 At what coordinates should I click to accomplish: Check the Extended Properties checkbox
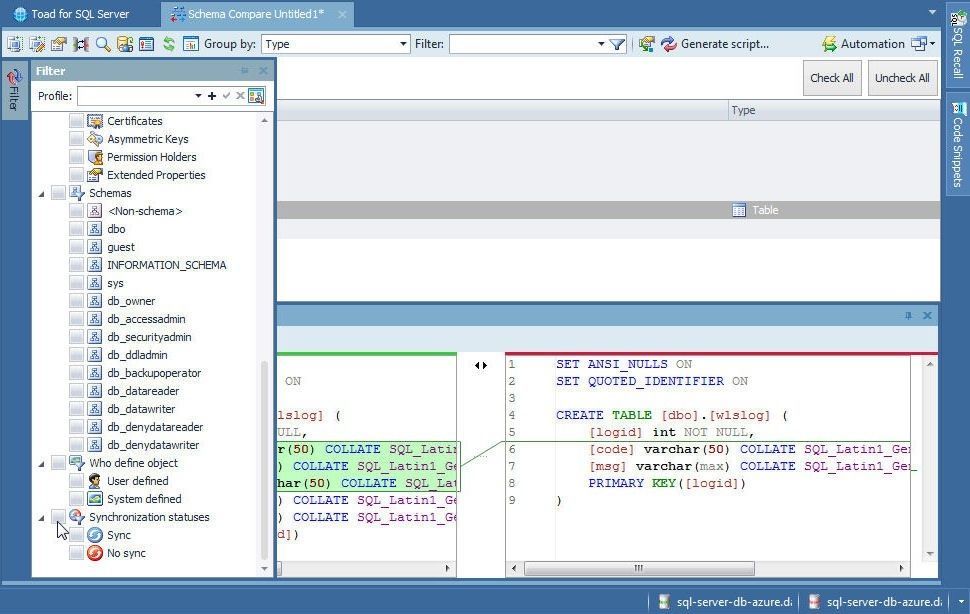pos(76,175)
